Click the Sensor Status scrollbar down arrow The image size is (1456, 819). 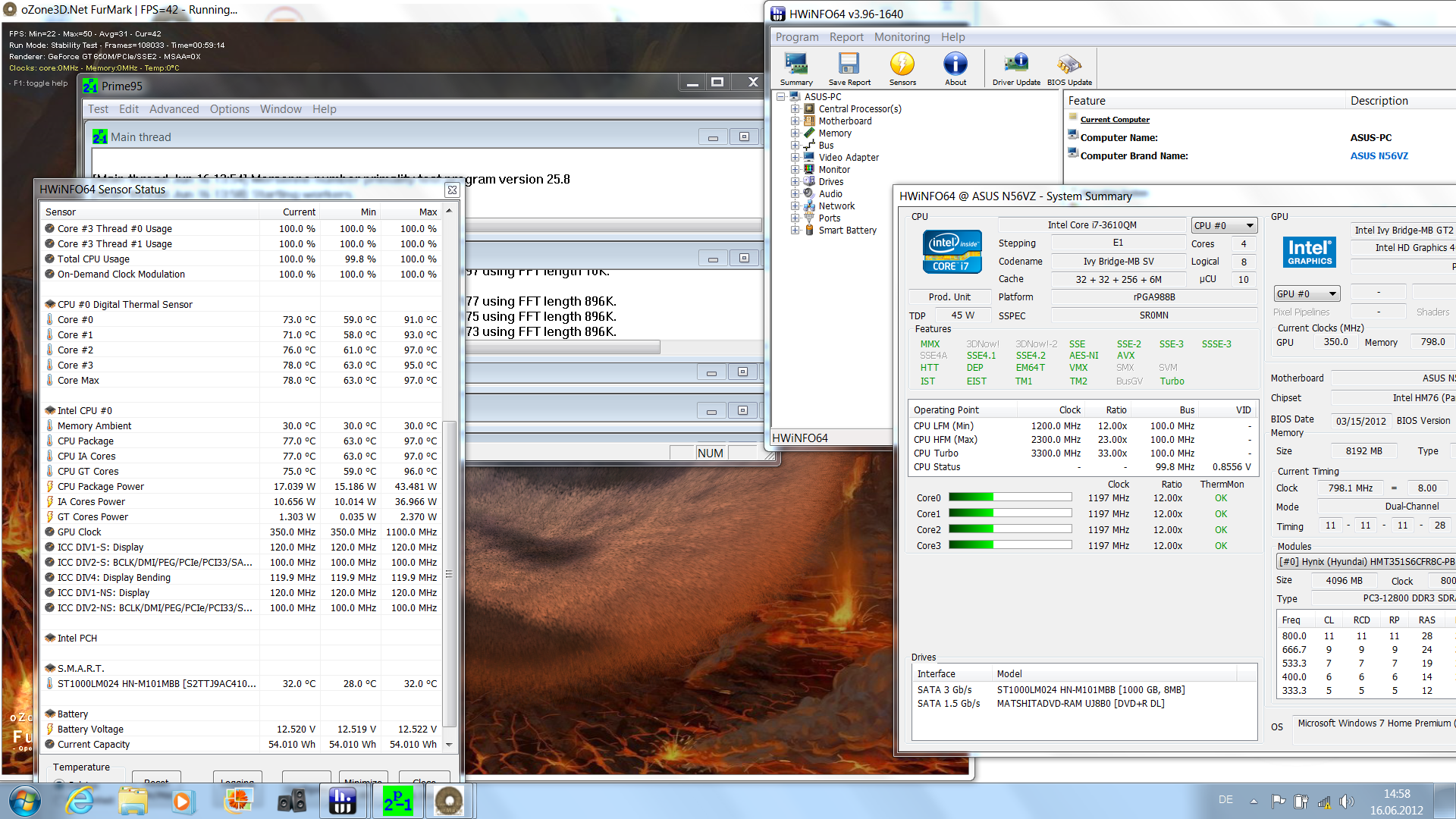click(x=449, y=745)
